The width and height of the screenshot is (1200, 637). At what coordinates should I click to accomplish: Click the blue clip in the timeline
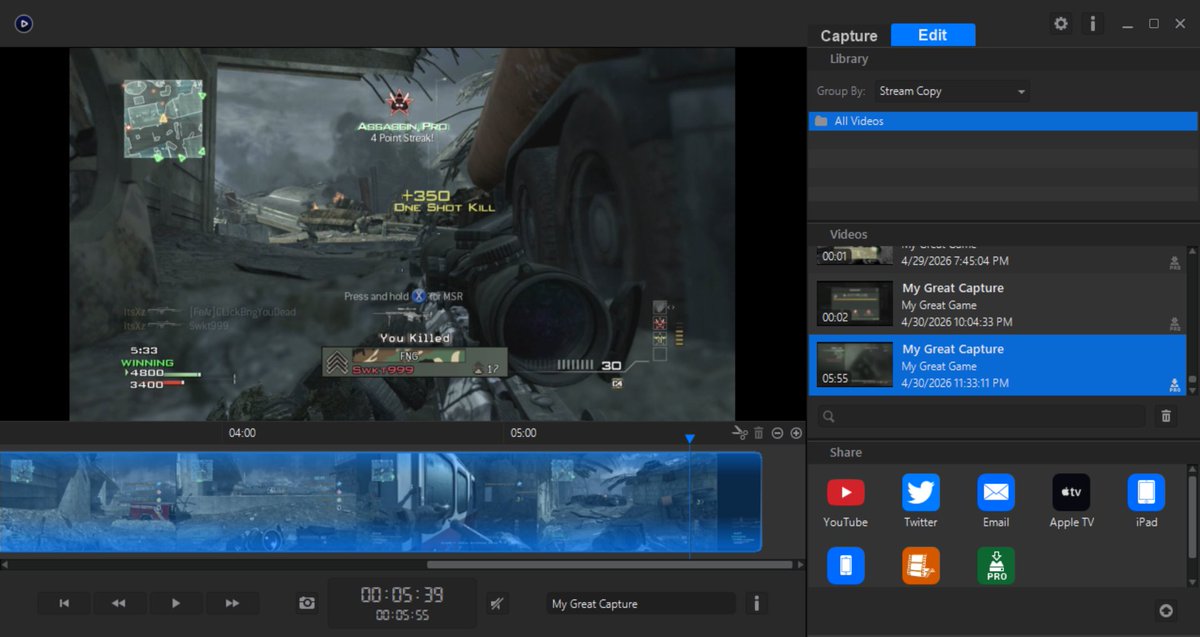click(380, 502)
